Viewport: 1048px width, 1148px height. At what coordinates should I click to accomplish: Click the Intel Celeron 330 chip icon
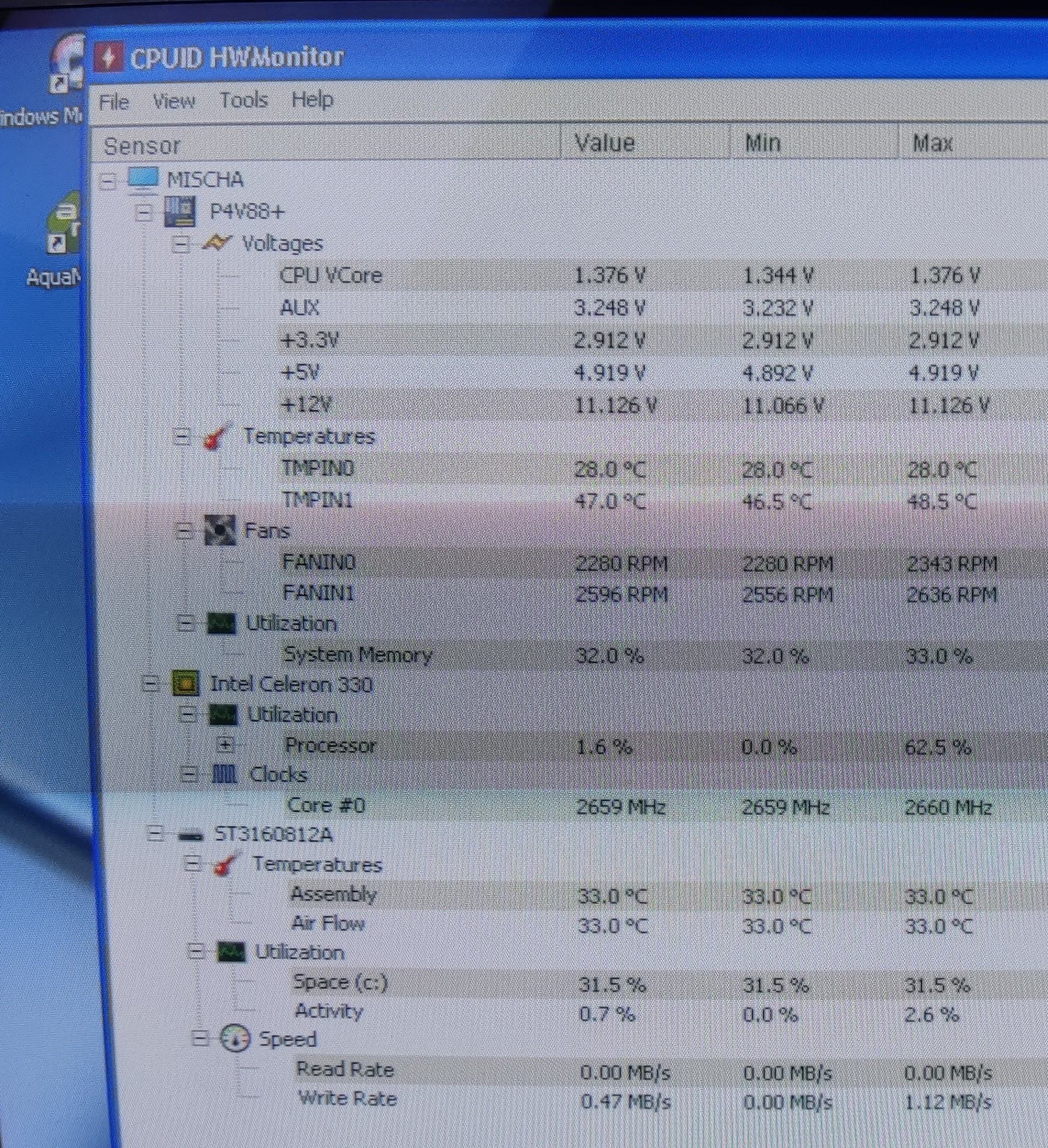pos(186,684)
